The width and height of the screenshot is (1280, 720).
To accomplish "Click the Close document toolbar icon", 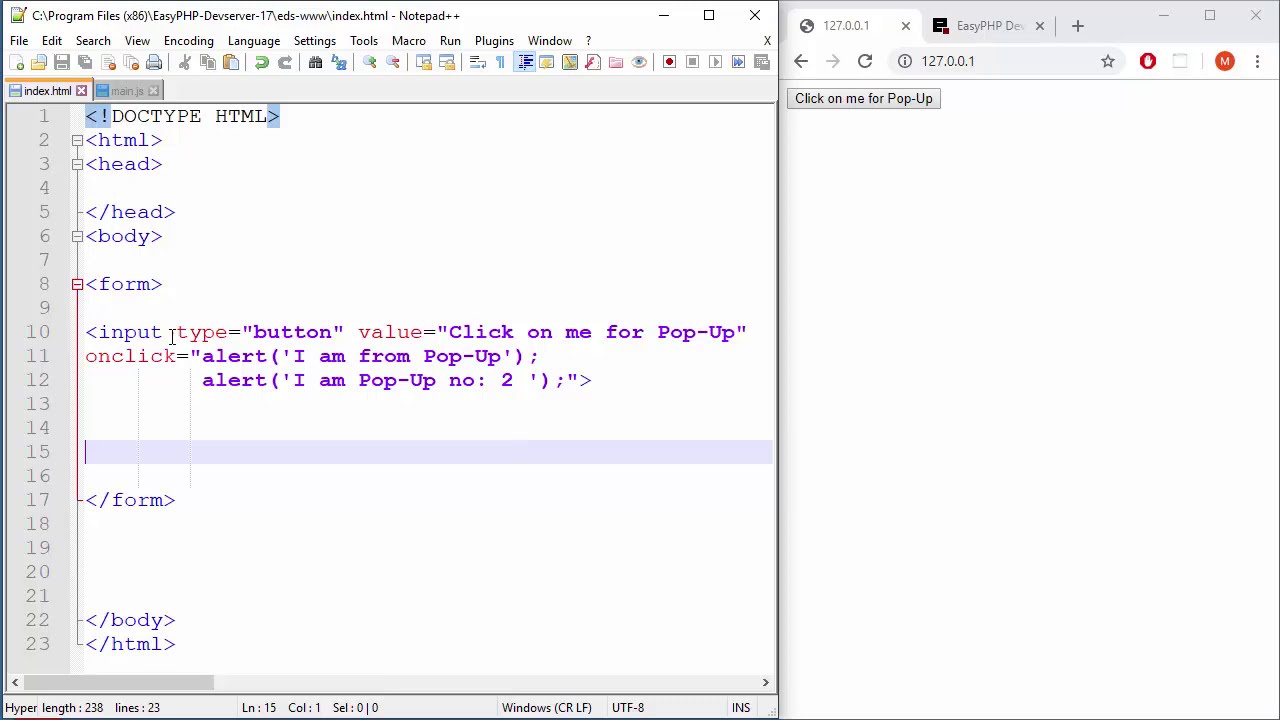I will 108,62.
